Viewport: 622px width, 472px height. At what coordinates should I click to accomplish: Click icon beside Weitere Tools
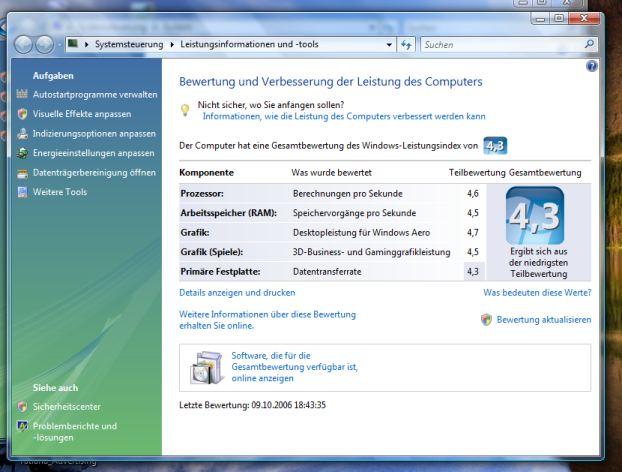point(23,192)
